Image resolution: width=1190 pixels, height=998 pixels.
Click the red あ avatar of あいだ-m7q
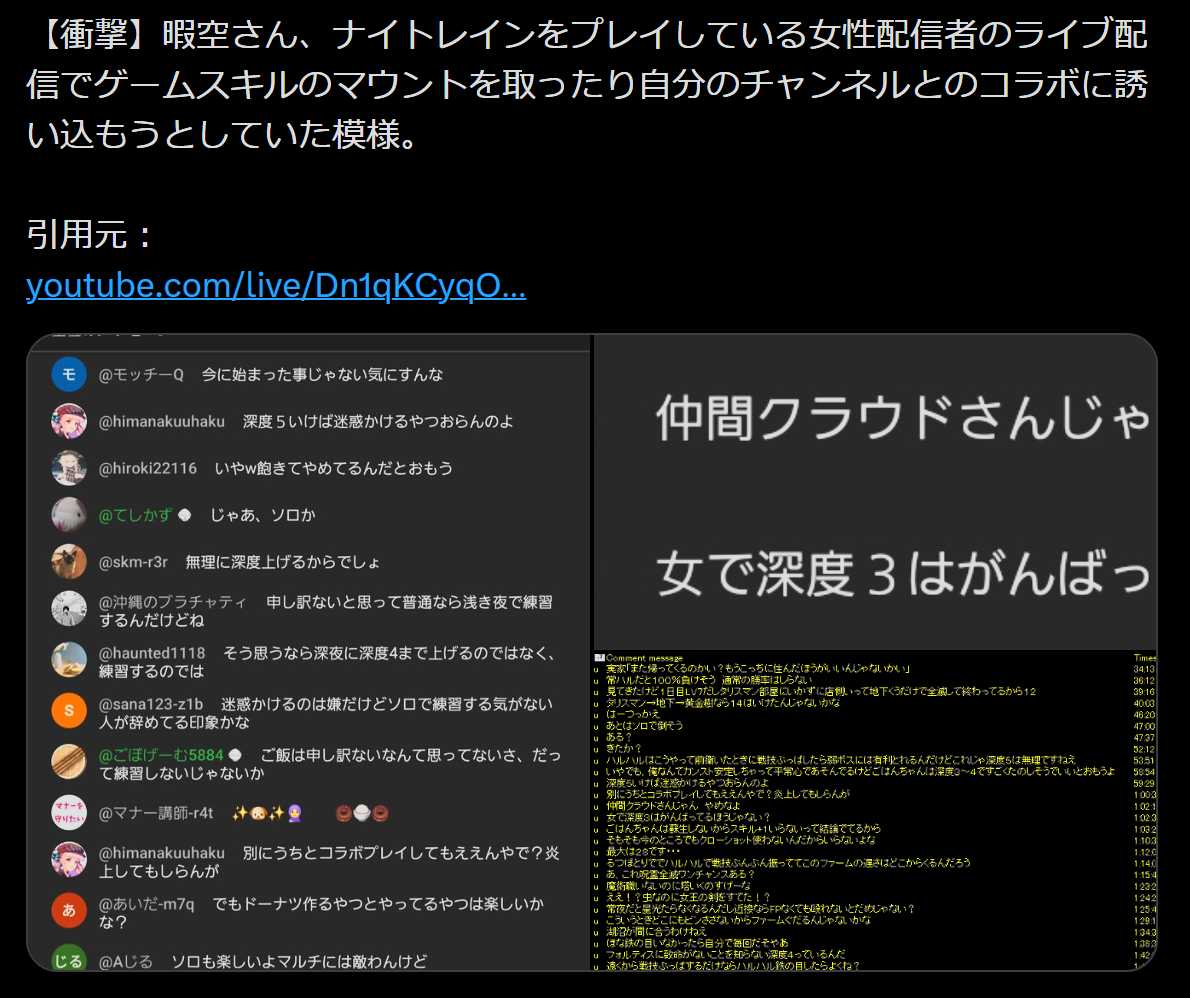69,910
